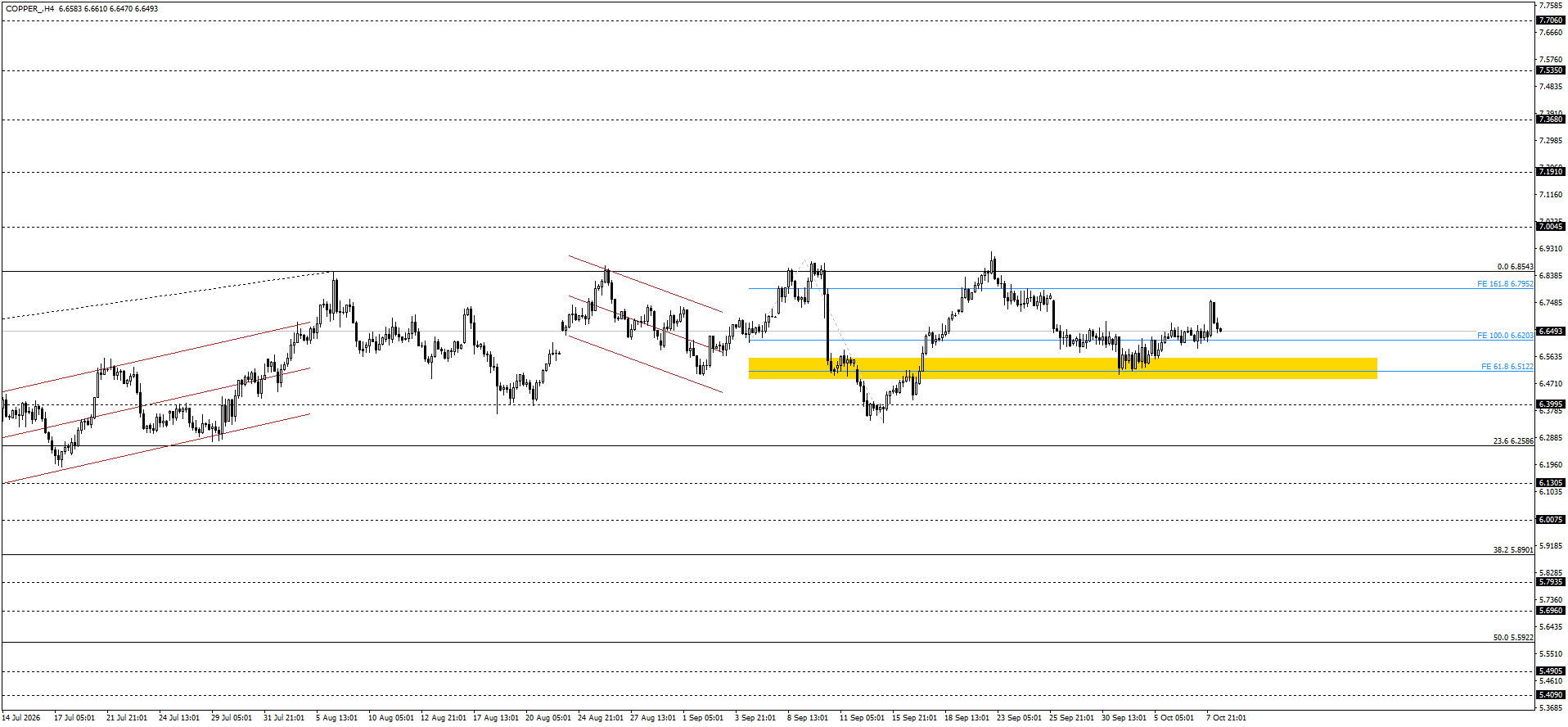Viewport: 1568px width, 727px height.
Task: Click the 5 Aug 13:01 time axis label
Action: tap(336, 718)
